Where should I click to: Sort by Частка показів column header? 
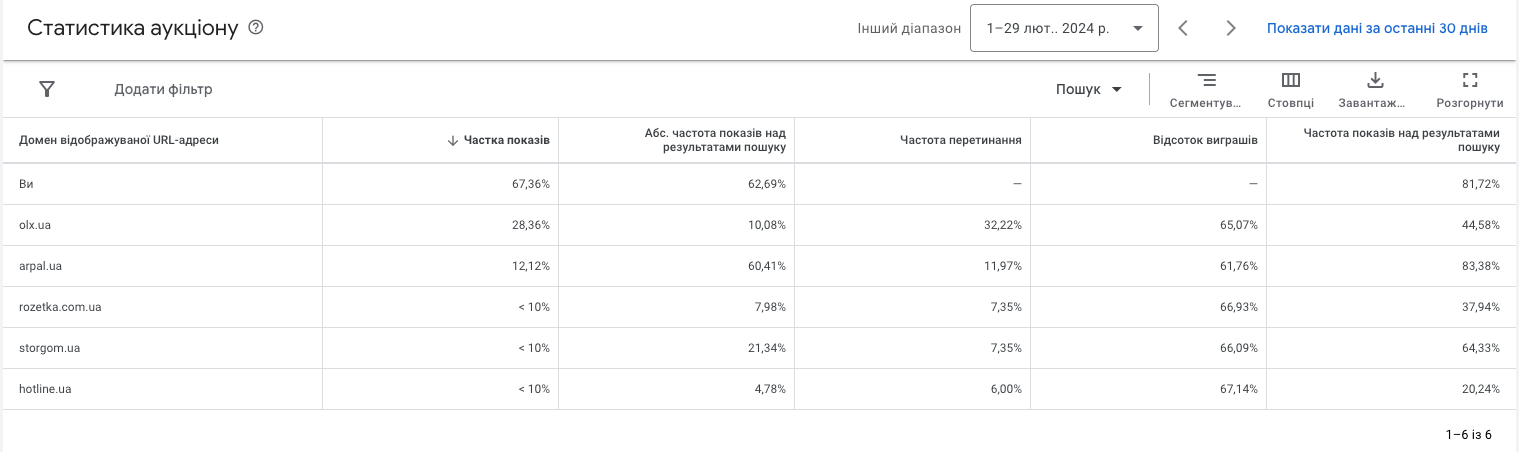[x=506, y=140]
